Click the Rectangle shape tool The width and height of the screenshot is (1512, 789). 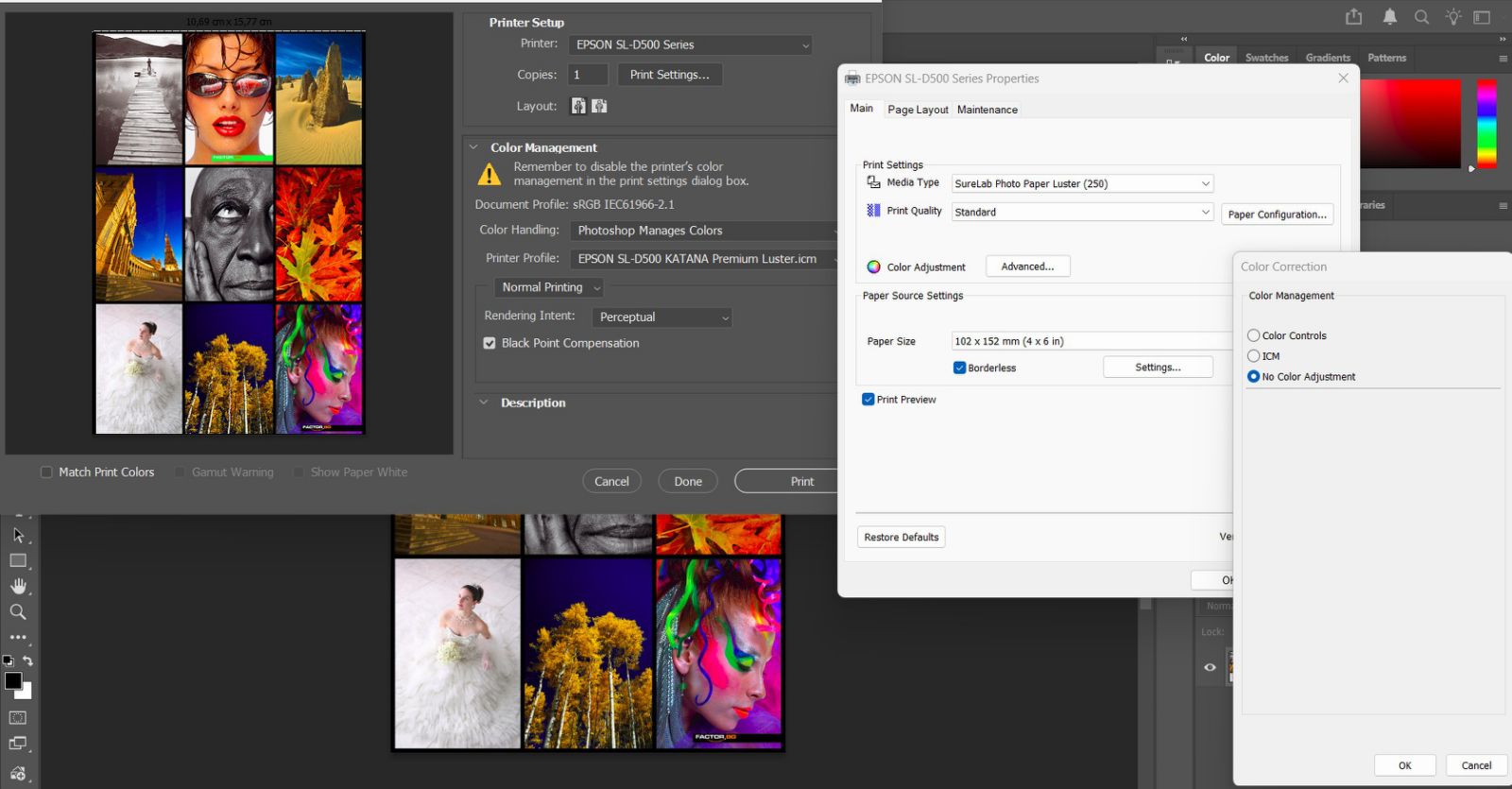coord(18,560)
